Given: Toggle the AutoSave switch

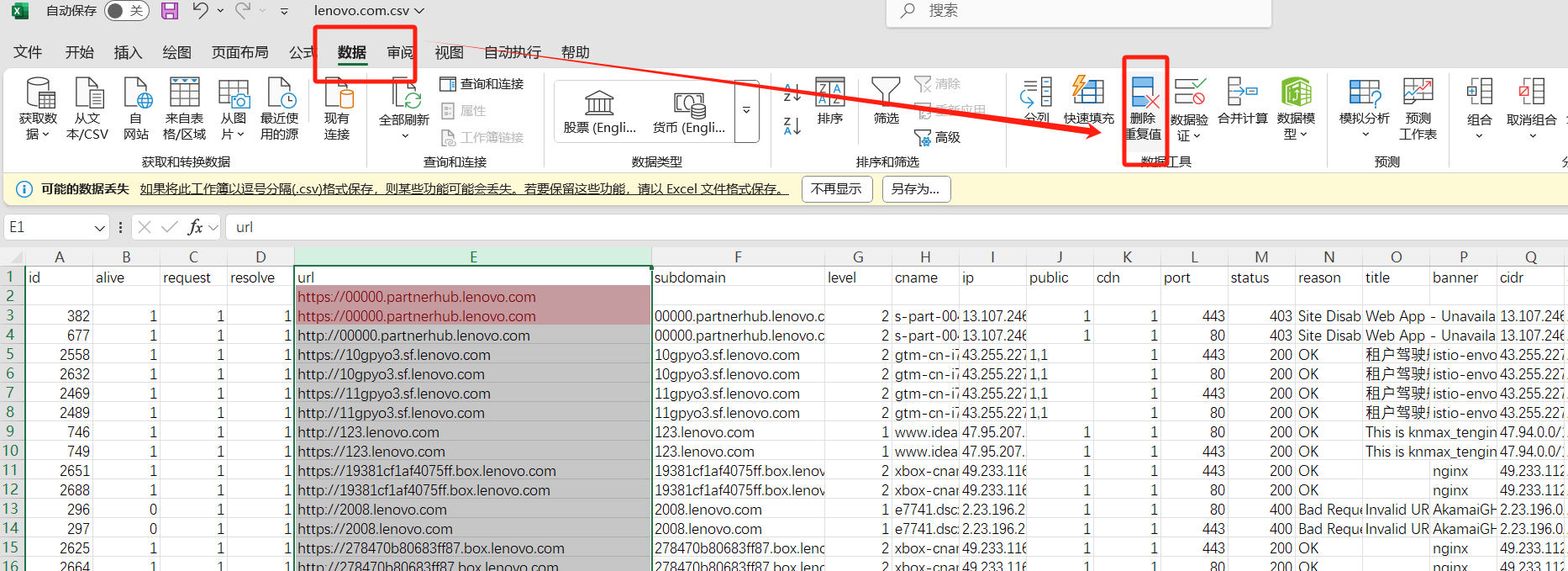Looking at the screenshot, I should pos(127,11).
